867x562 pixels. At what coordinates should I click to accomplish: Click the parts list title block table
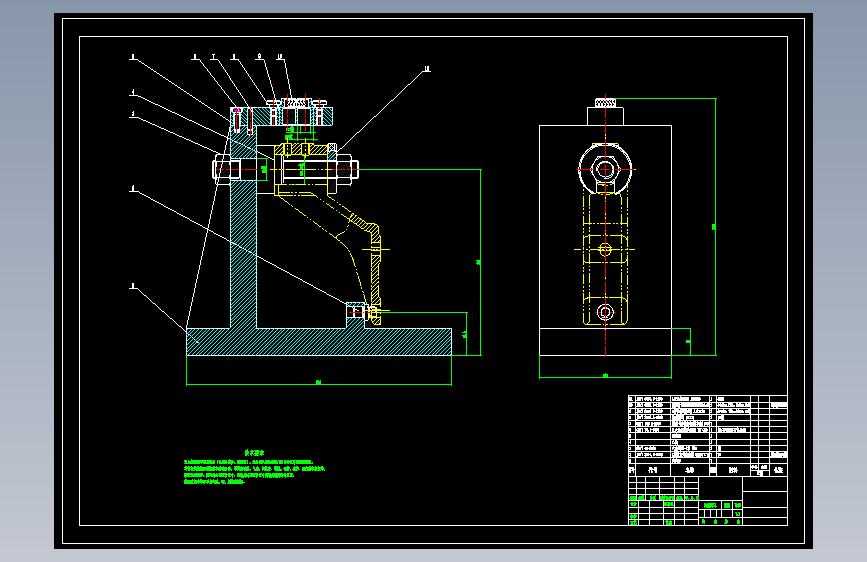(x=708, y=460)
